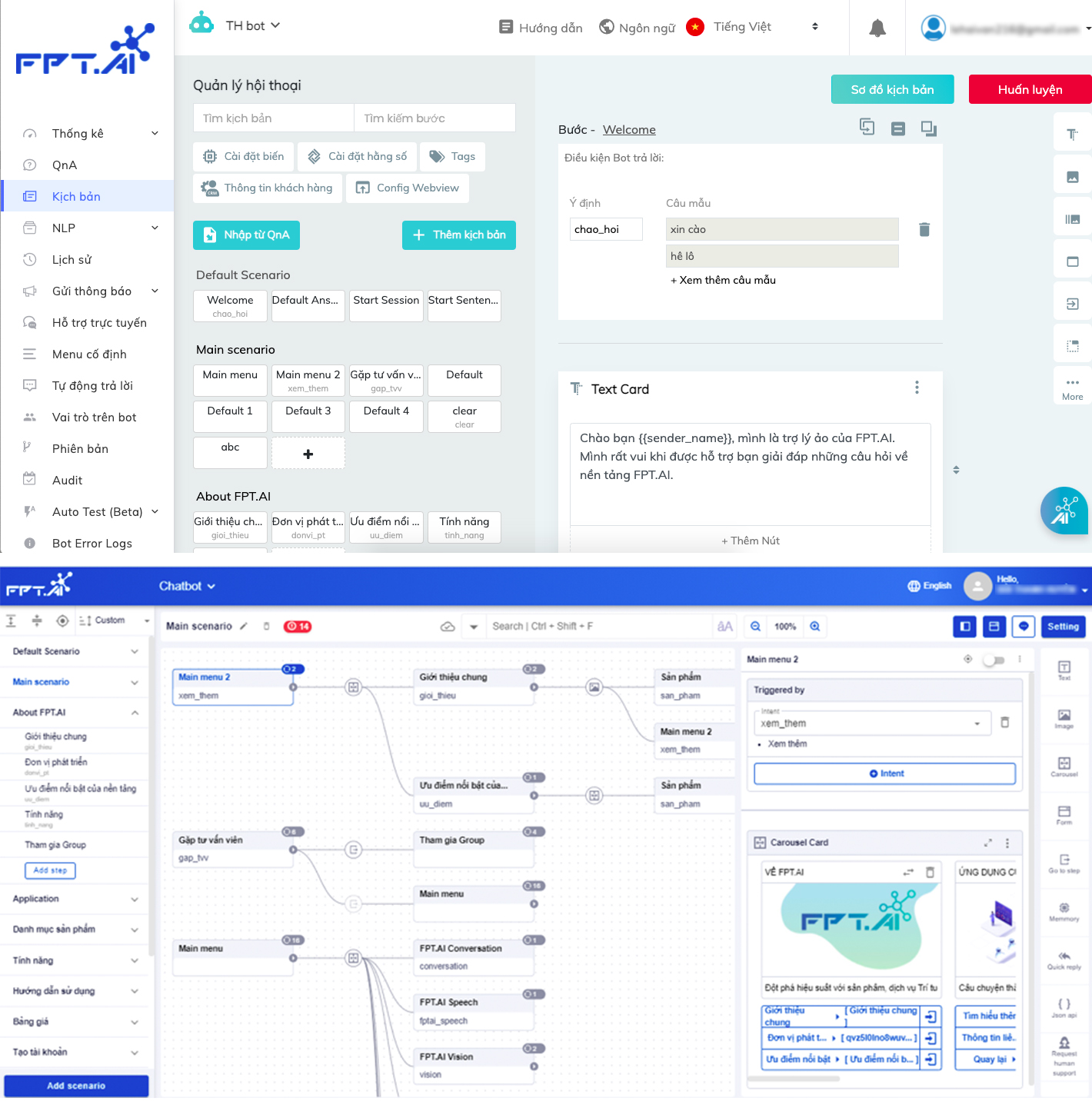The height and width of the screenshot is (1108, 1092).
Task: Open QnA in the sidebar
Action: (x=88, y=165)
